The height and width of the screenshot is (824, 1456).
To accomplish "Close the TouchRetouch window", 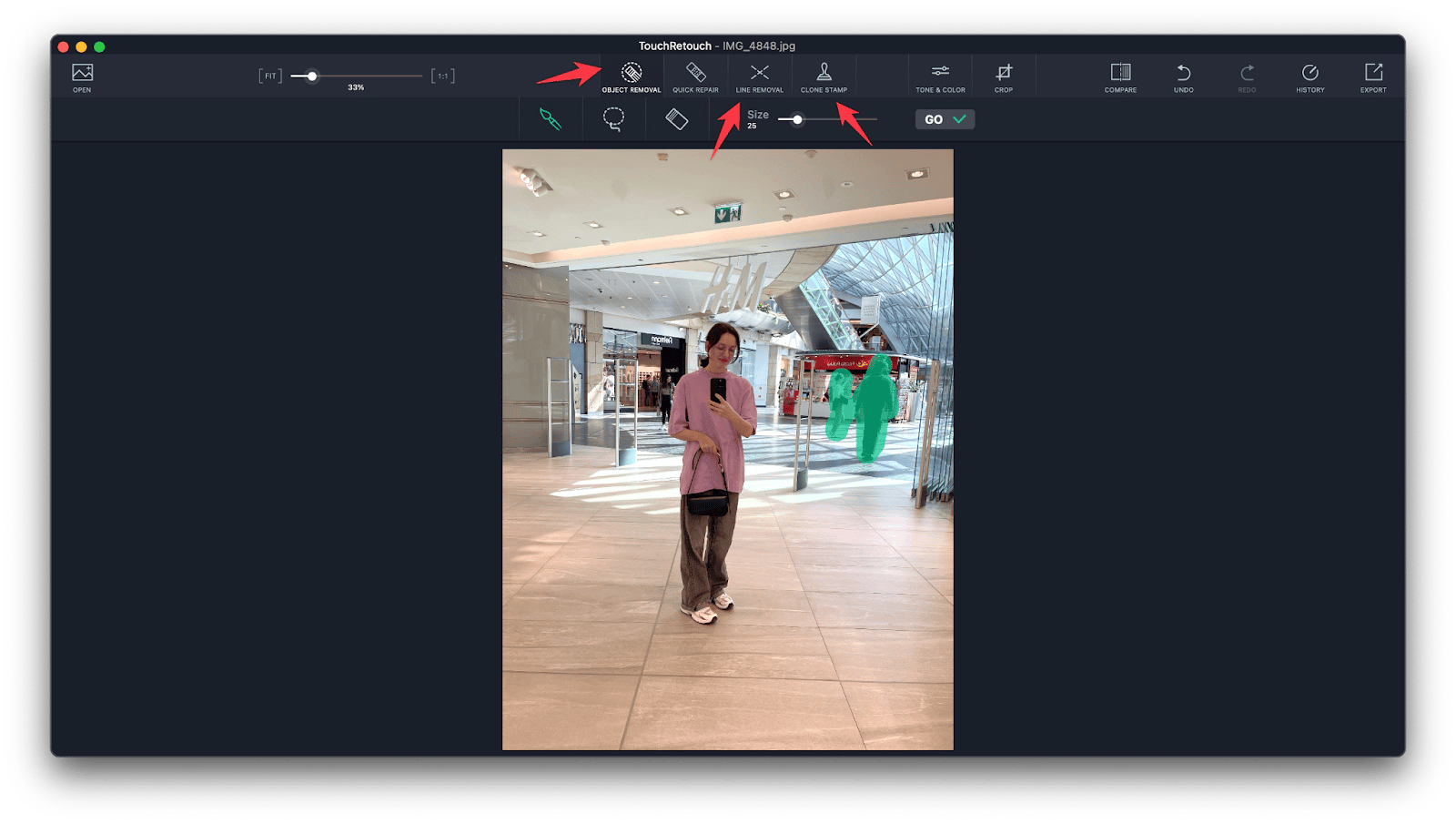I will [64, 46].
